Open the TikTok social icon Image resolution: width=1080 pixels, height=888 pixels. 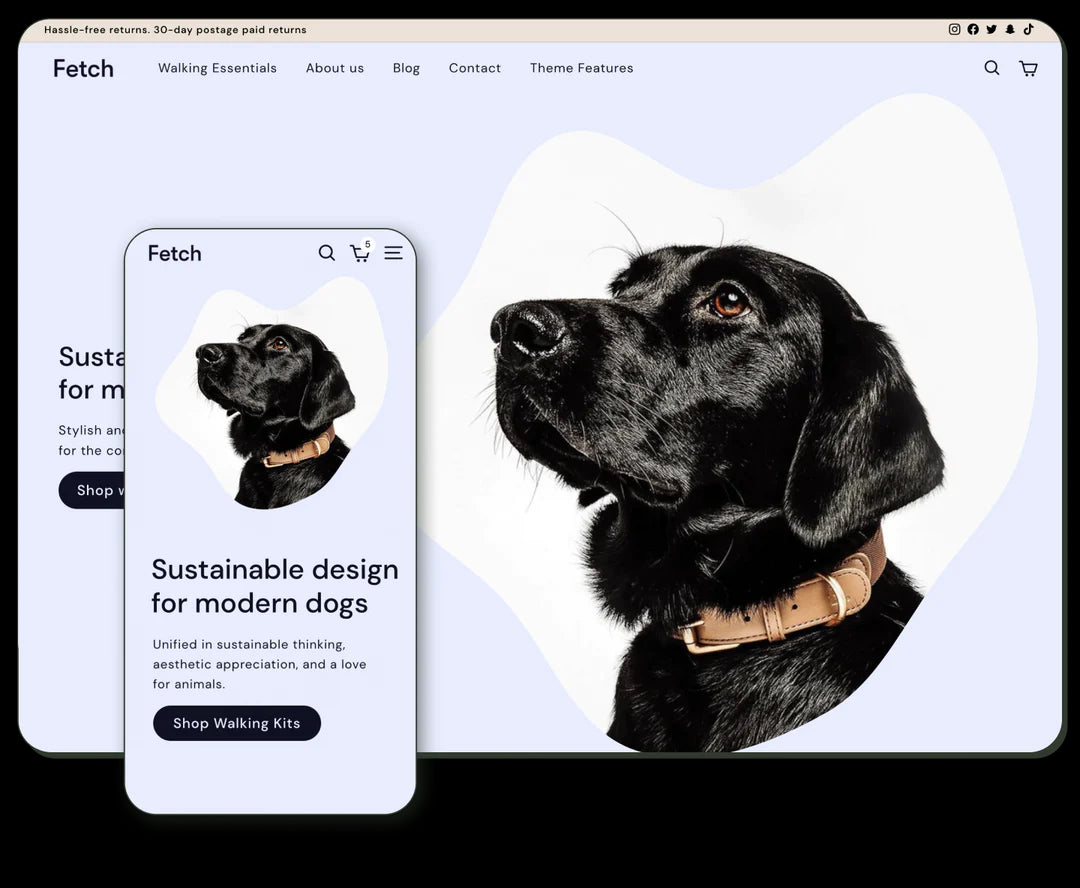[x=1028, y=29]
